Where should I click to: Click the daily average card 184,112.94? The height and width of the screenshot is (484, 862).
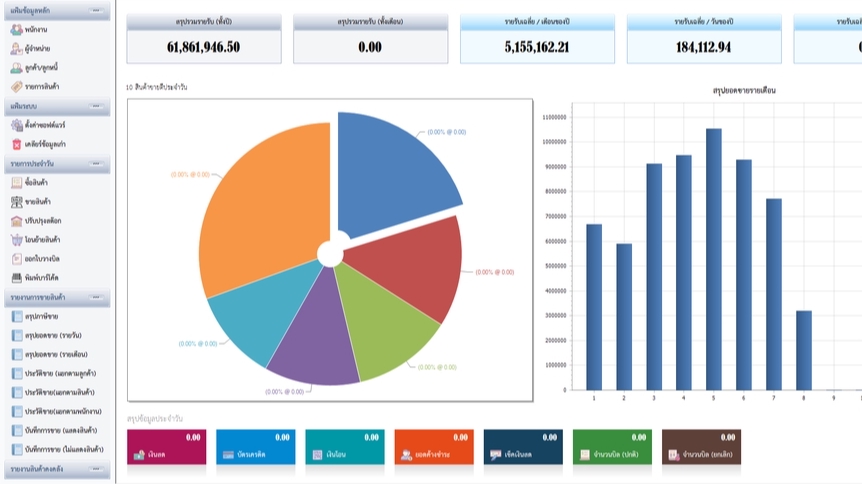pos(704,39)
